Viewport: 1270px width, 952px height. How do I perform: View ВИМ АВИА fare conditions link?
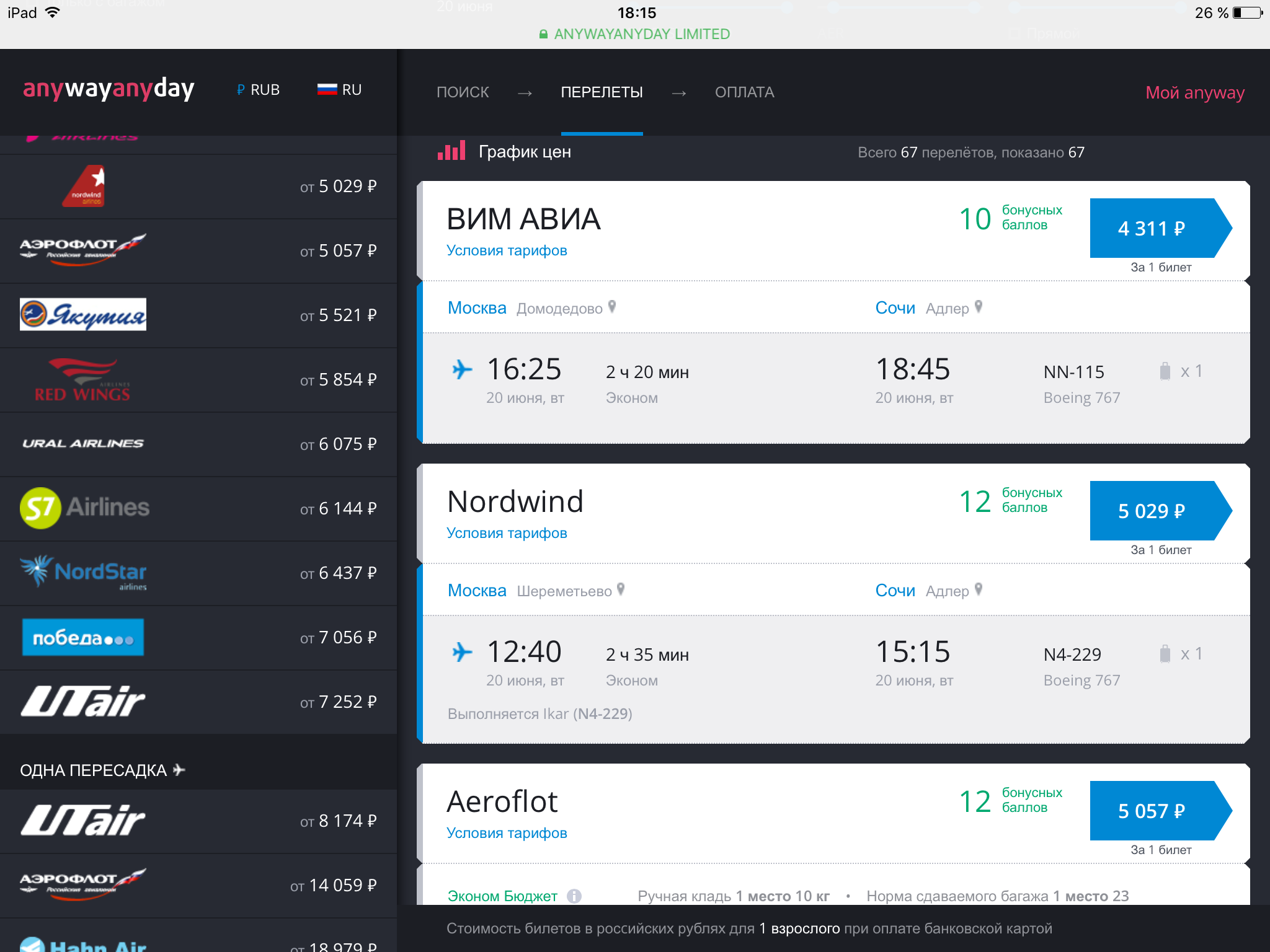[507, 250]
